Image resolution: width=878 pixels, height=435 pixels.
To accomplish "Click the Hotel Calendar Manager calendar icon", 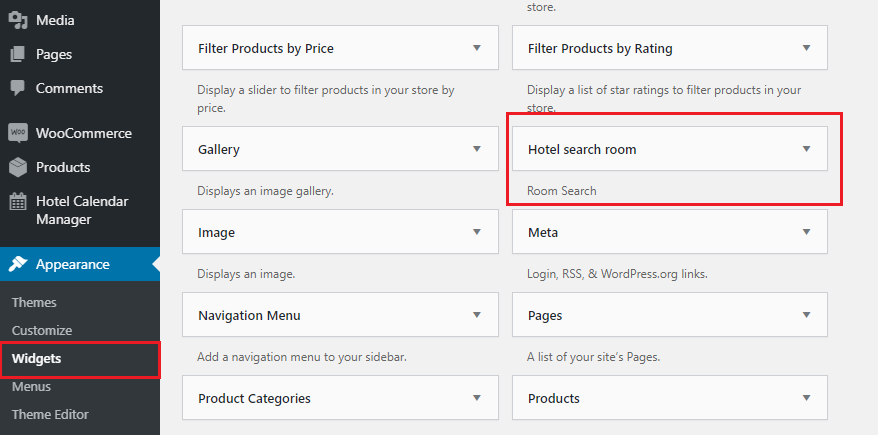I will pos(18,202).
